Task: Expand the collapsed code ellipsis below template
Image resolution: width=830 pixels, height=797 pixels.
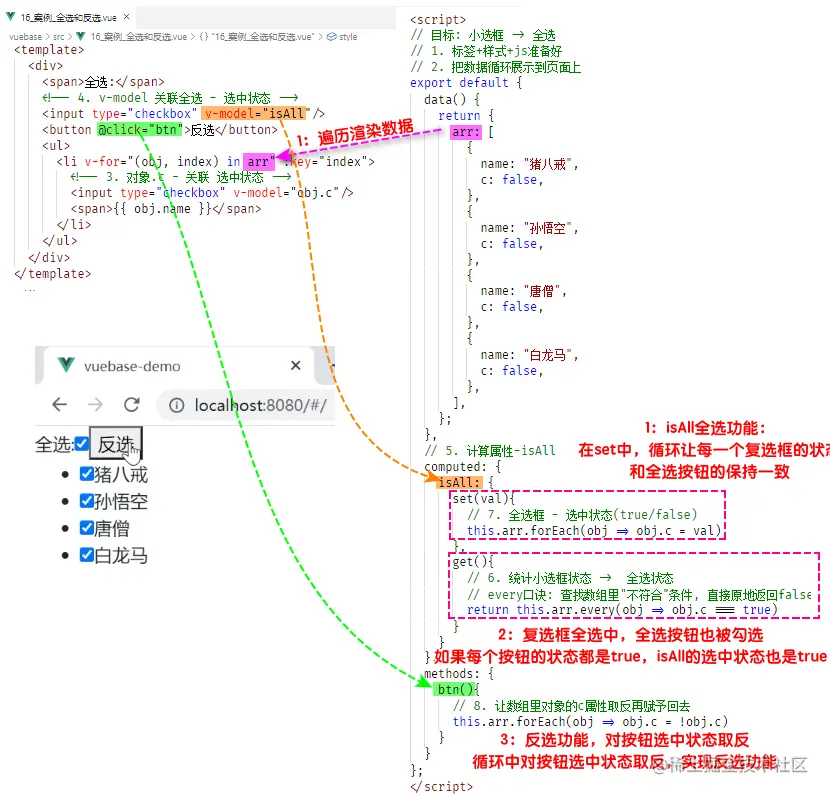Action: tap(30, 290)
